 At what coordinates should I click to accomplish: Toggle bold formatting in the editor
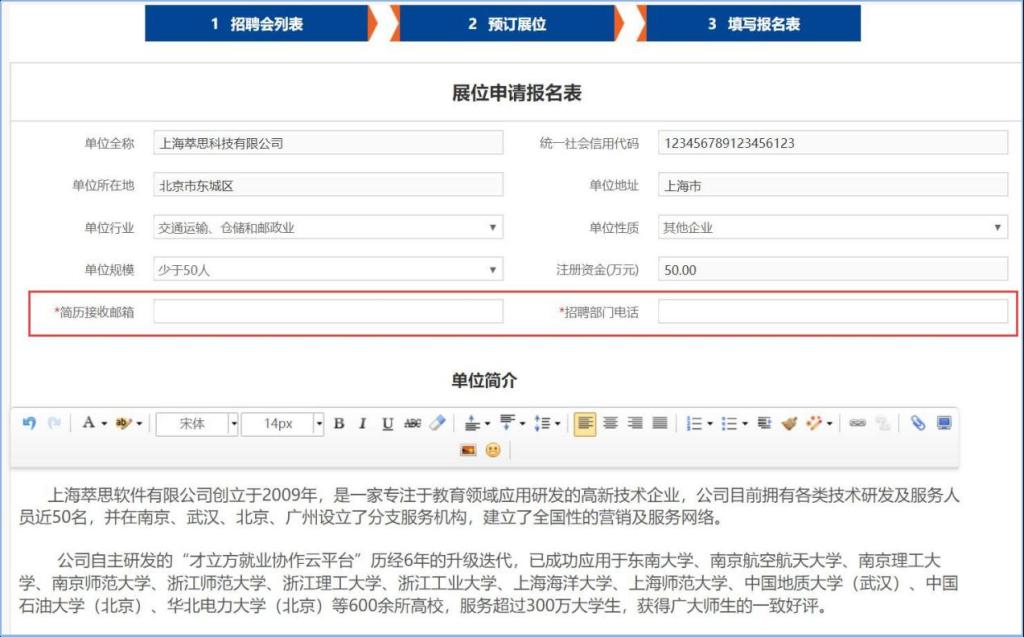point(339,423)
